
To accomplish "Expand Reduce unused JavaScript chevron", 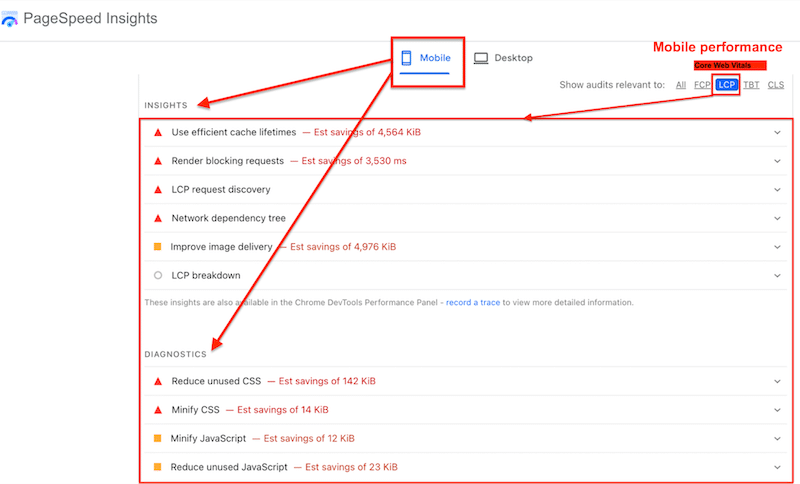I will pyautogui.click(x=777, y=467).
